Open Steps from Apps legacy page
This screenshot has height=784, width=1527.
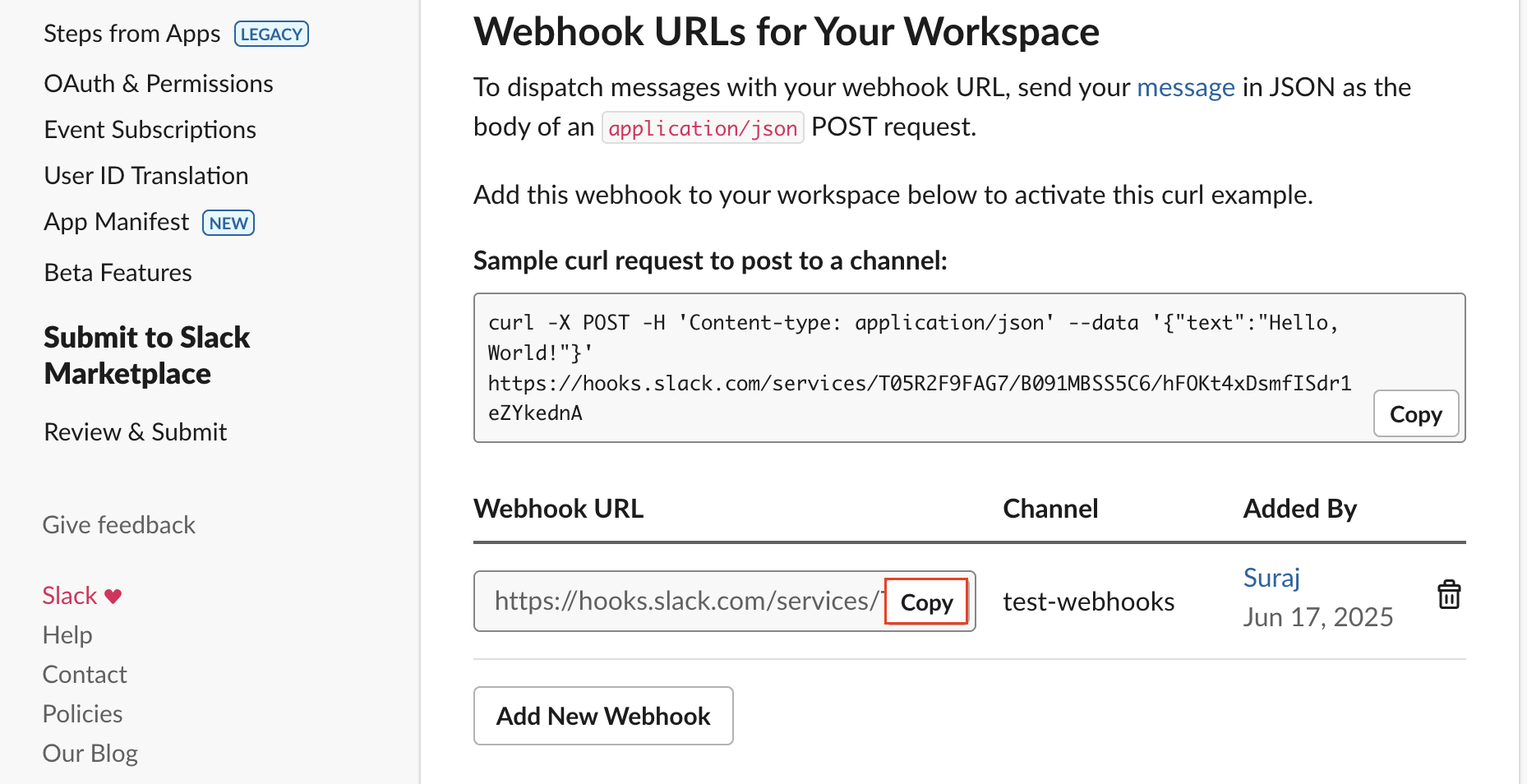131,33
